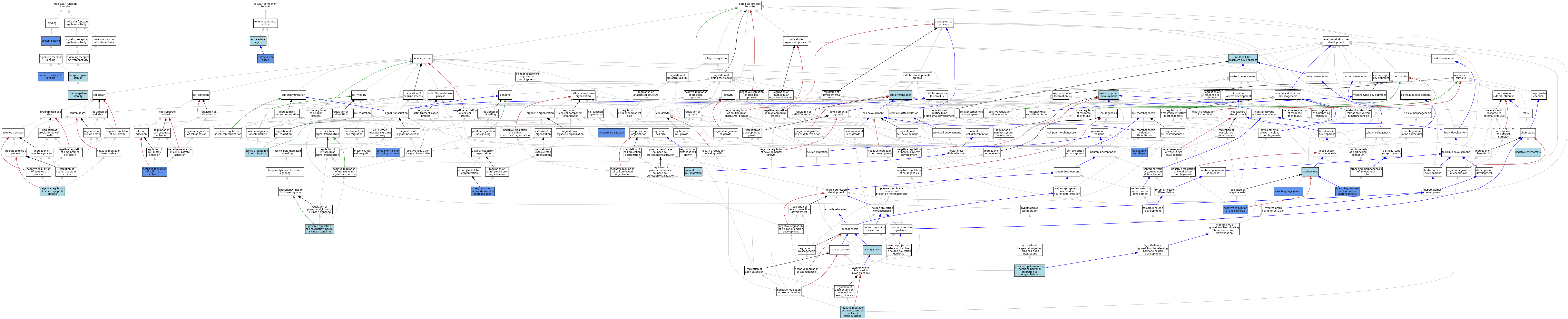Image resolution: width=1568 pixels, height=319 pixels.
Task: Select the 'biological regulation' node
Action: coord(716,59)
